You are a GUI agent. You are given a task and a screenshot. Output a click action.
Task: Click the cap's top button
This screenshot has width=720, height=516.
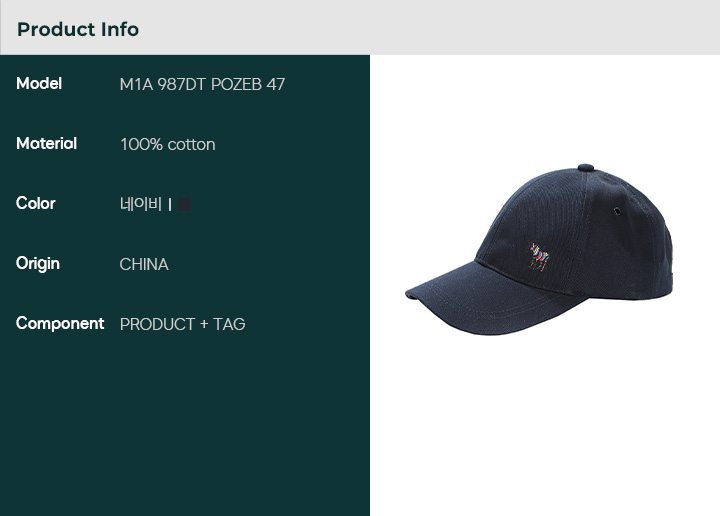click(586, 168)
